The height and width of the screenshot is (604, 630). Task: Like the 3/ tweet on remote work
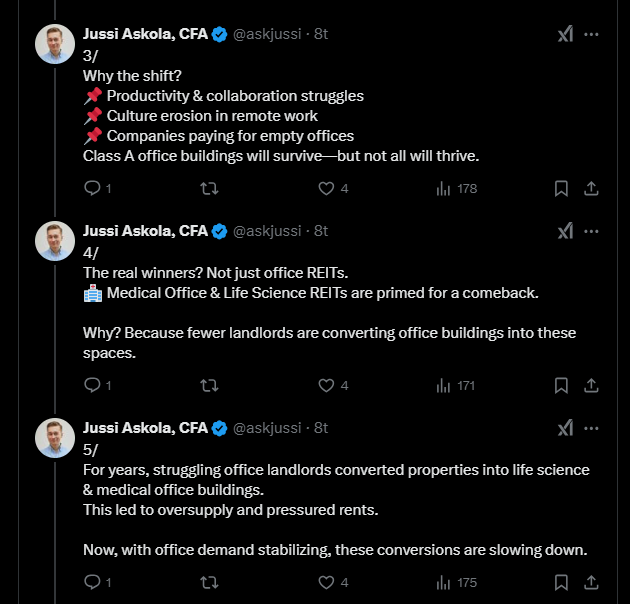(326, 188)
